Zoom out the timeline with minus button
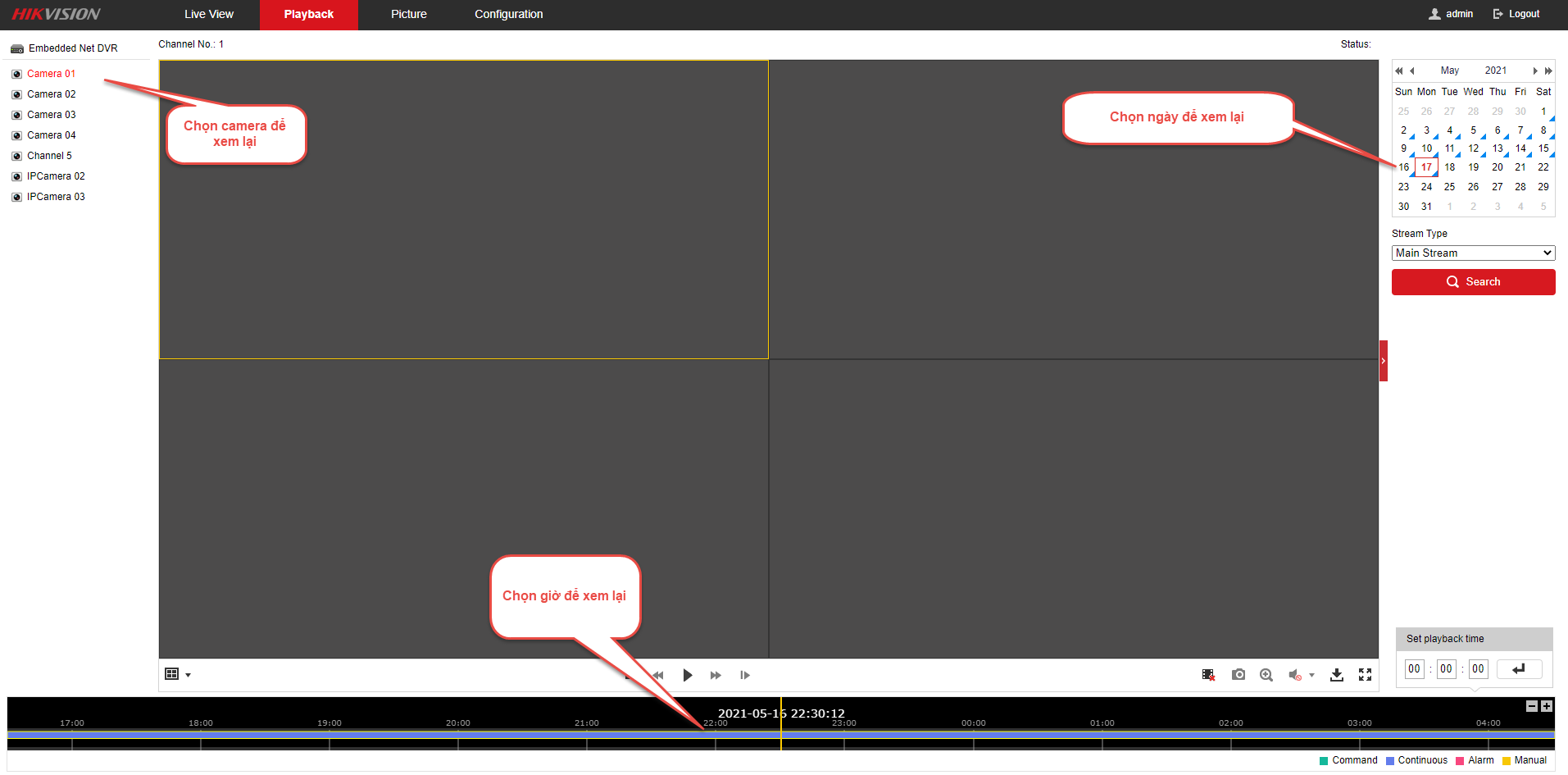Viewport: 1568px width, 775px height. click(x=1531, y=706)
